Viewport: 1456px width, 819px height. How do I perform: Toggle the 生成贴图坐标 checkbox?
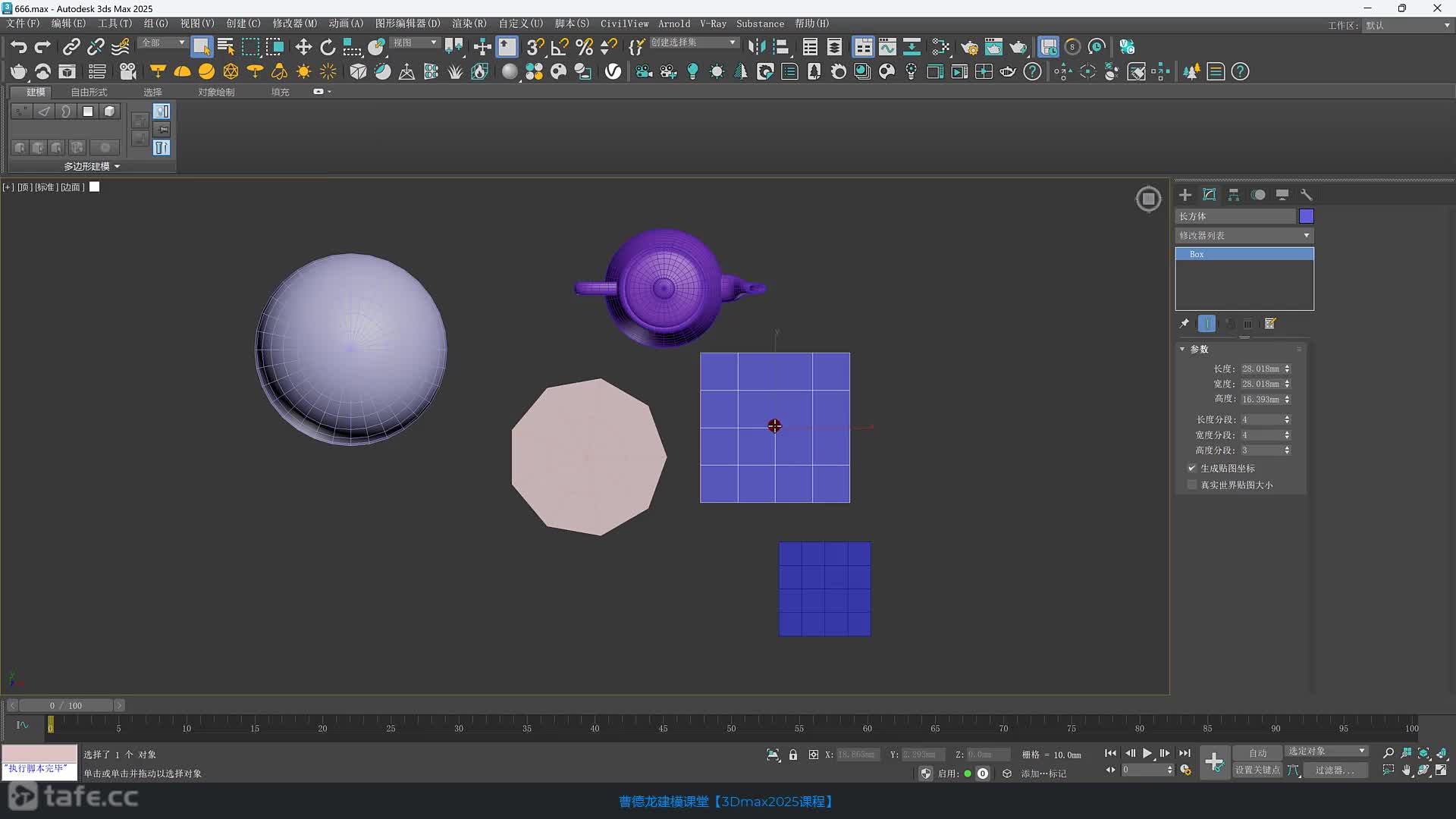(1192, 468)
